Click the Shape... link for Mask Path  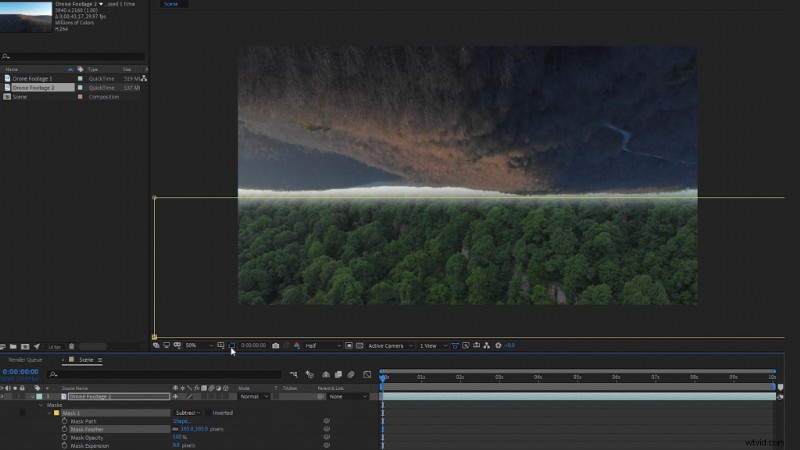pyautogui.click(x=182, y=421)
